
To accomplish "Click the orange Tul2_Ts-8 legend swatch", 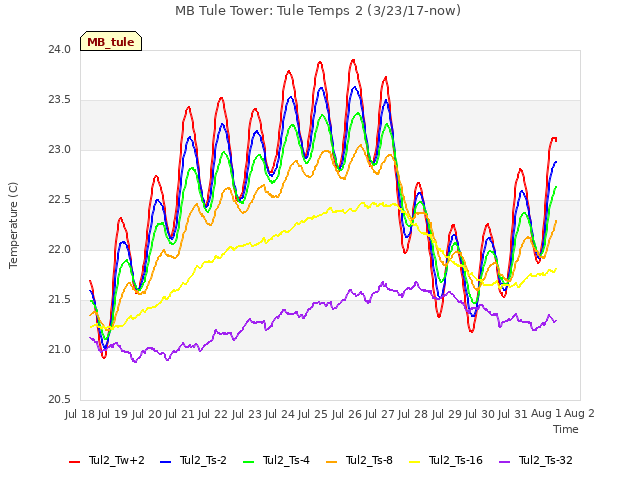I will pos(331,461).
